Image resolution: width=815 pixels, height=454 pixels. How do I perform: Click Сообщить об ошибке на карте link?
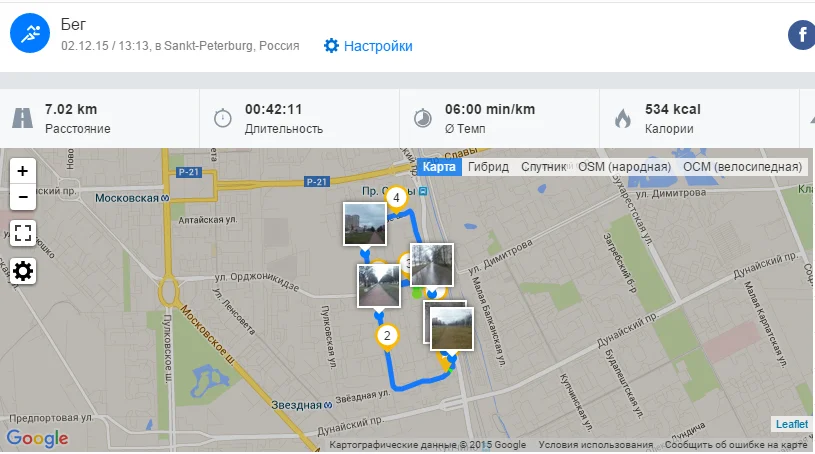click(736, 445)
